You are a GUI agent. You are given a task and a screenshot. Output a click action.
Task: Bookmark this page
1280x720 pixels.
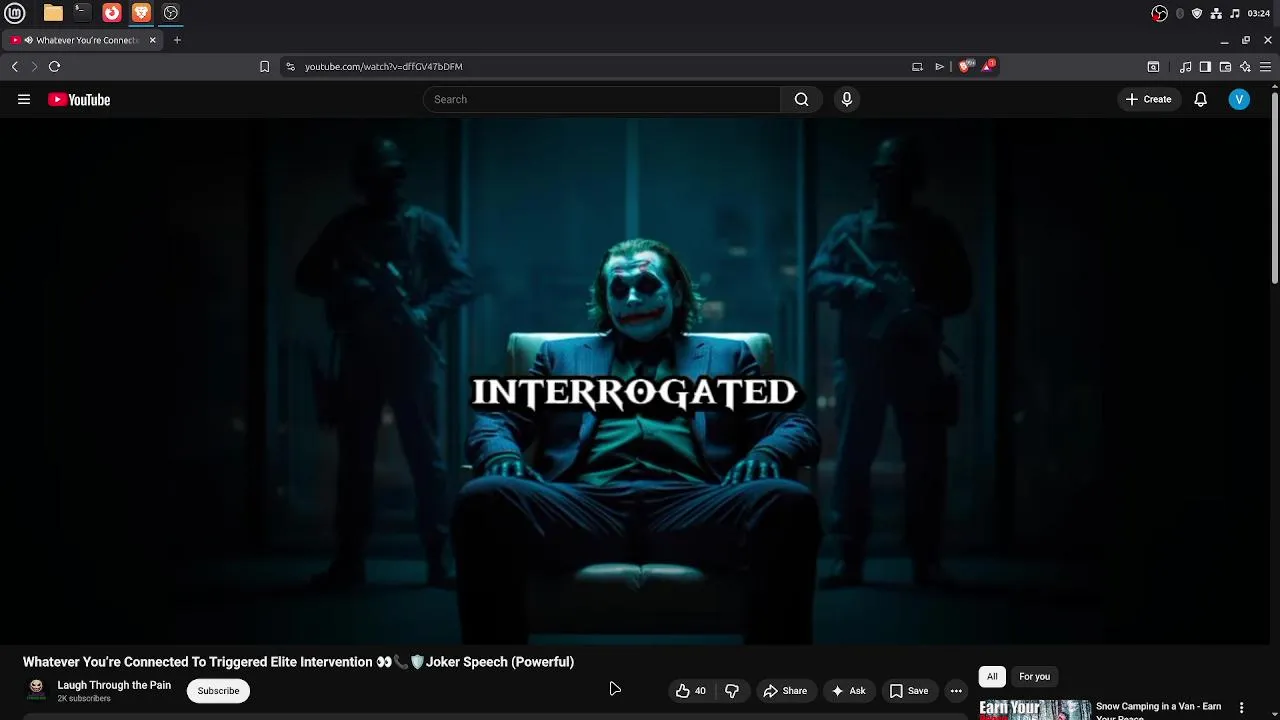(x=264, y=67)
